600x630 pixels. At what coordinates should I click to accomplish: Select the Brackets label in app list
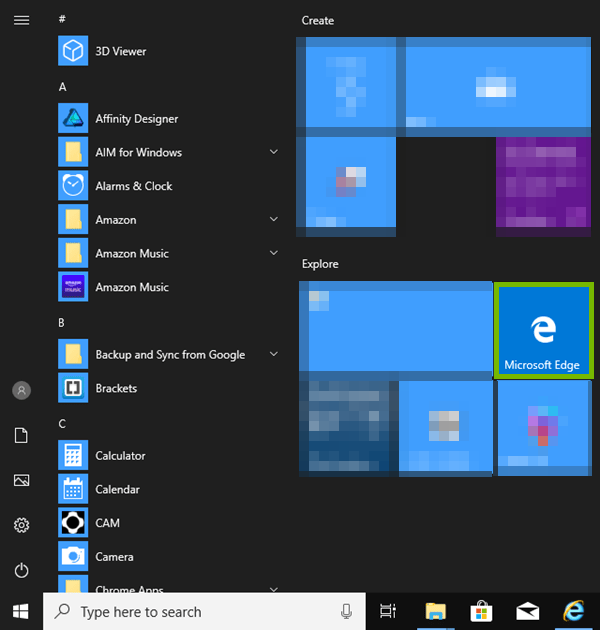[x=116, y=389]
